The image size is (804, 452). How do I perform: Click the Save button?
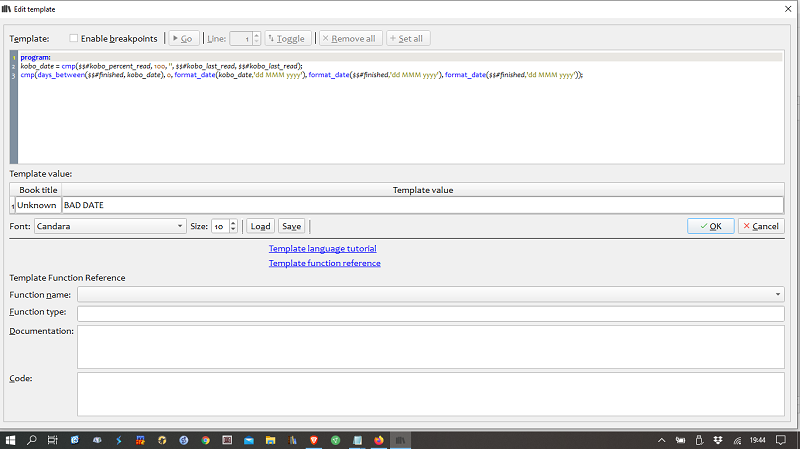[291, 226]
